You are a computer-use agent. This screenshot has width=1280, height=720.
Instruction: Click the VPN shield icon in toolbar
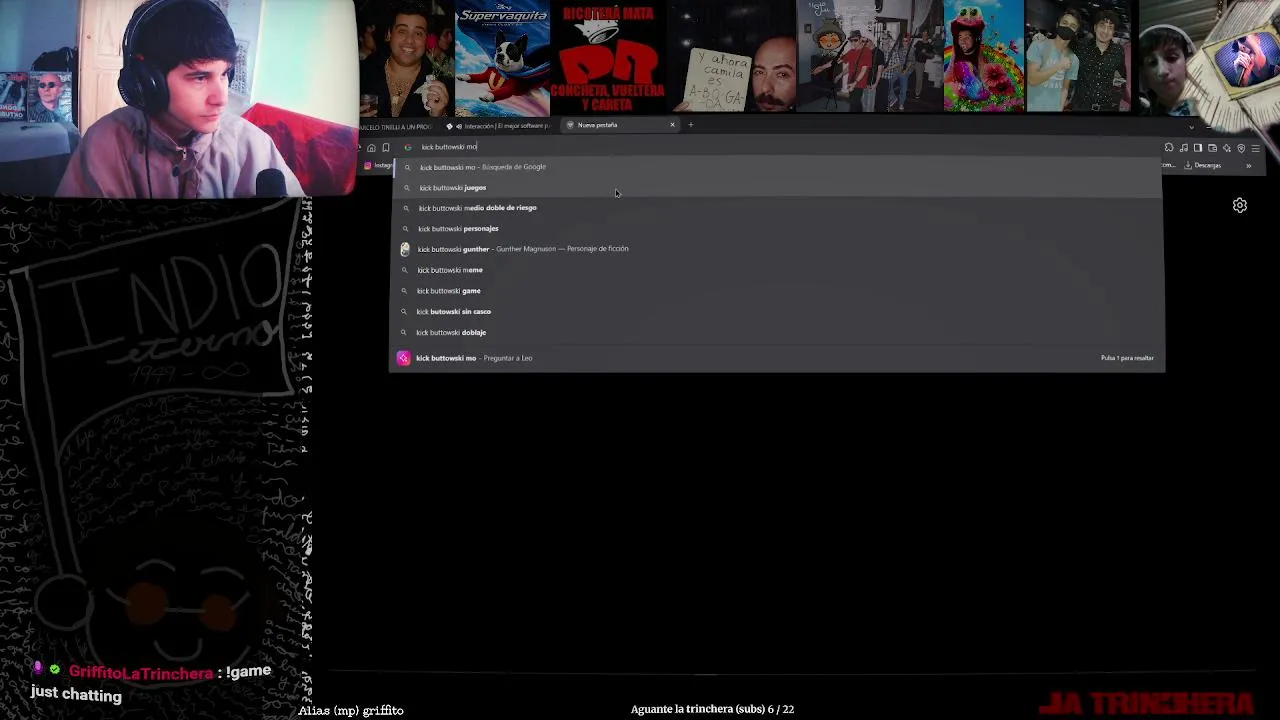(x=1241, y=148)
